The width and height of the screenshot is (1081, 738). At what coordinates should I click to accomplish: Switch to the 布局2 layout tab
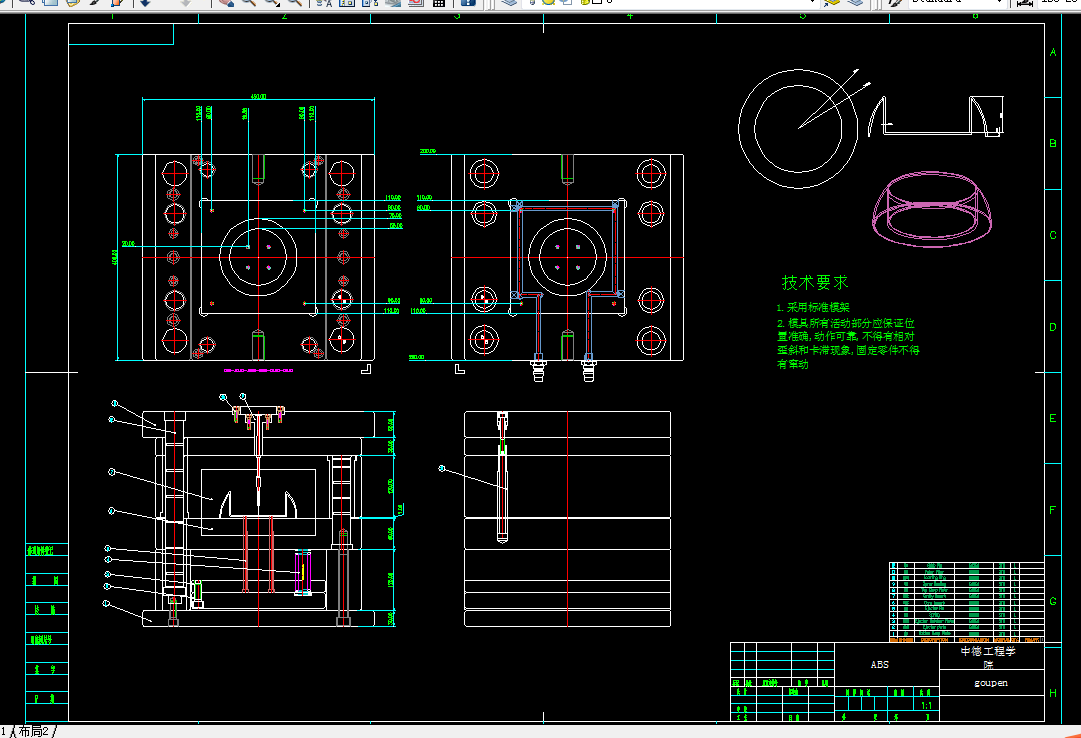(x=32, y=731)
